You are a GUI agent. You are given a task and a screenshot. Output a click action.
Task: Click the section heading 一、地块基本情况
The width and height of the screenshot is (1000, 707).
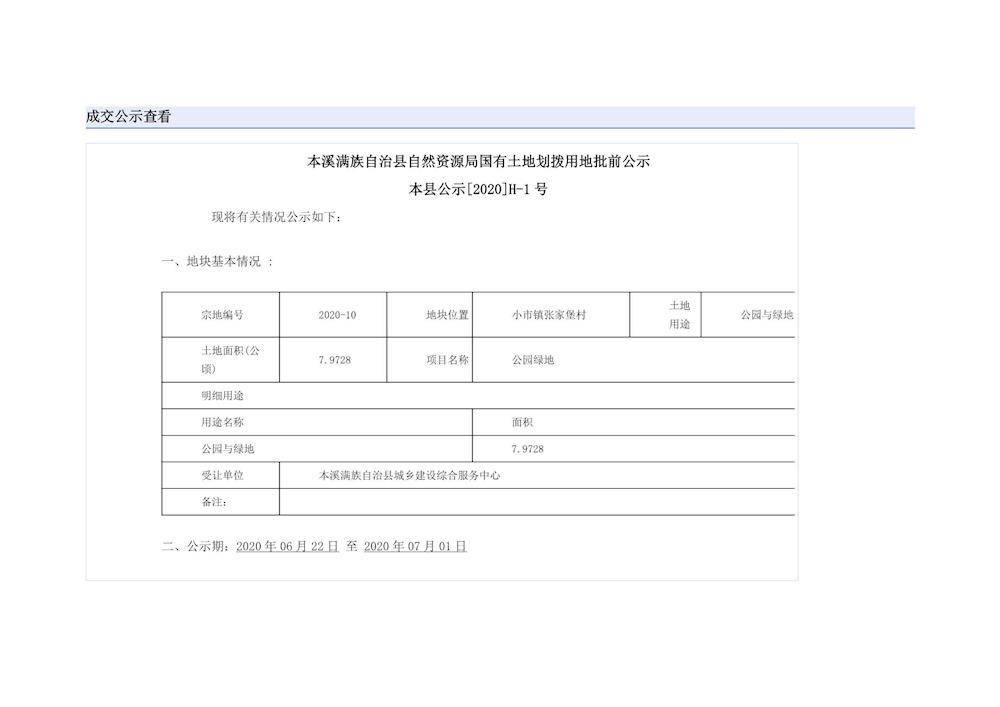pyautogui.click(x=217, y=261)
